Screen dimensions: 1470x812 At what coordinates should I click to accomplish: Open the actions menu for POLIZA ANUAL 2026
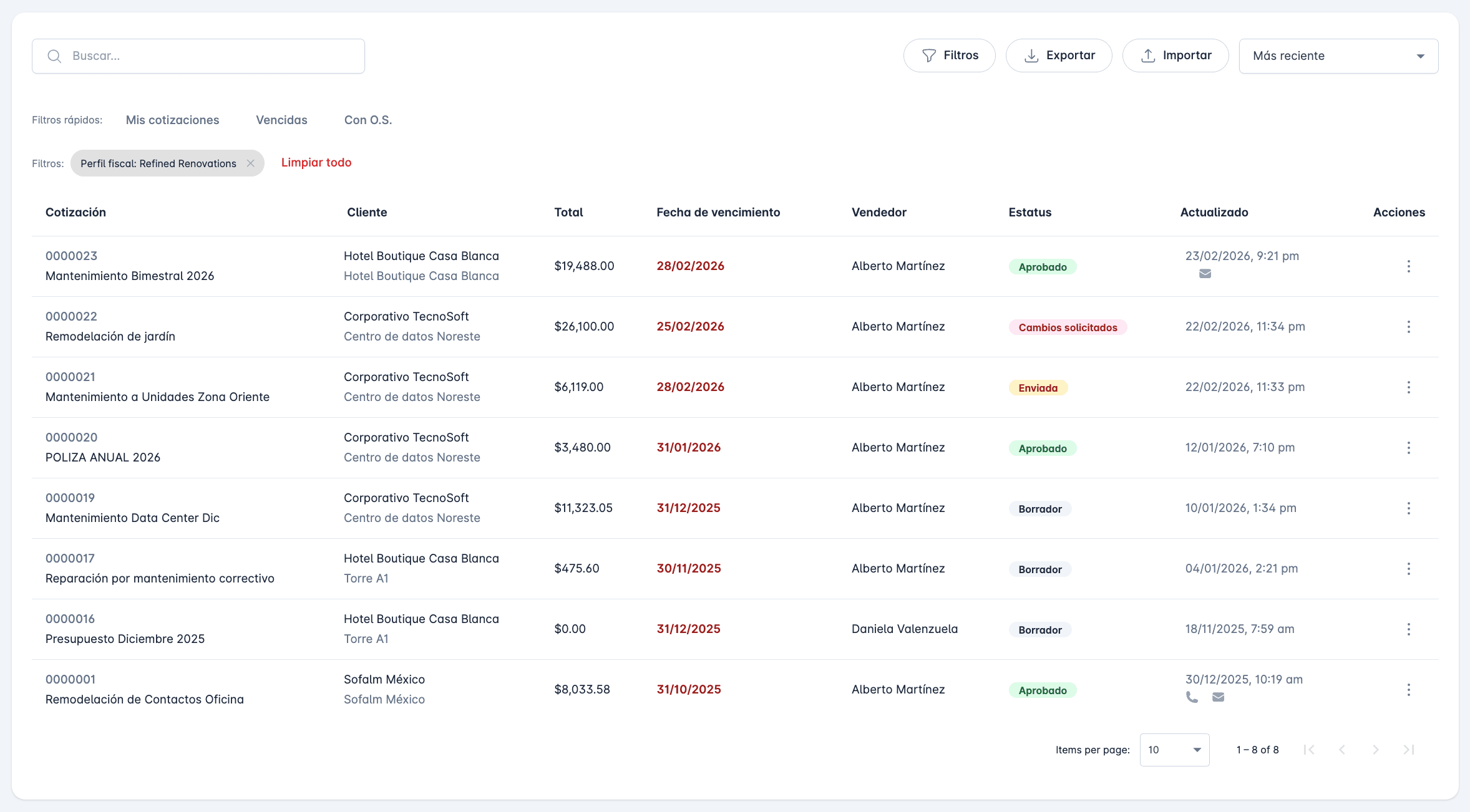pos(1408,447)
